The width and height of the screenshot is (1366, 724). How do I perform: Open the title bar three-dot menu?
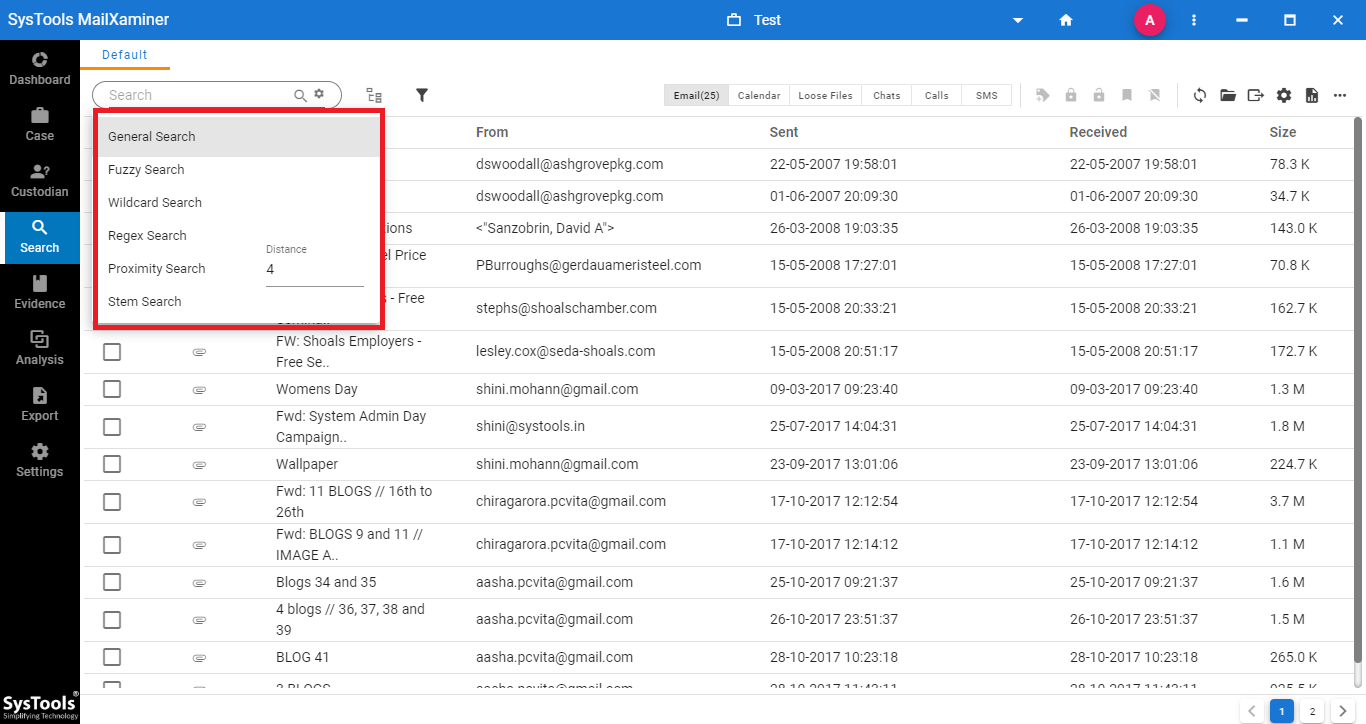point(1194,20)
